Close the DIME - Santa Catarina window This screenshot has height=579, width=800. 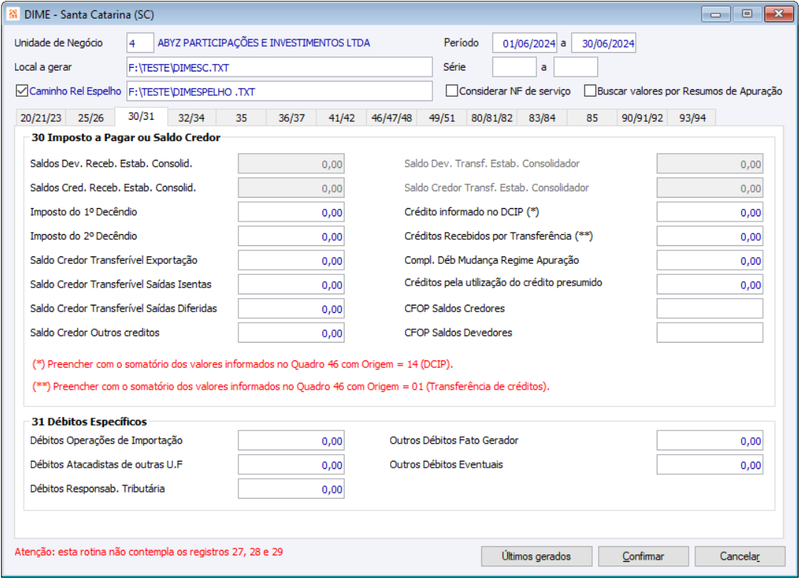tap(779, 14)
